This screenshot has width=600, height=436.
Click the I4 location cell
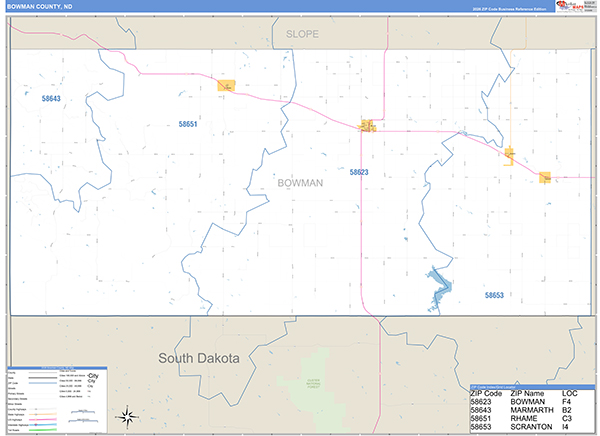pyautogui.click(x=565, y=427)
